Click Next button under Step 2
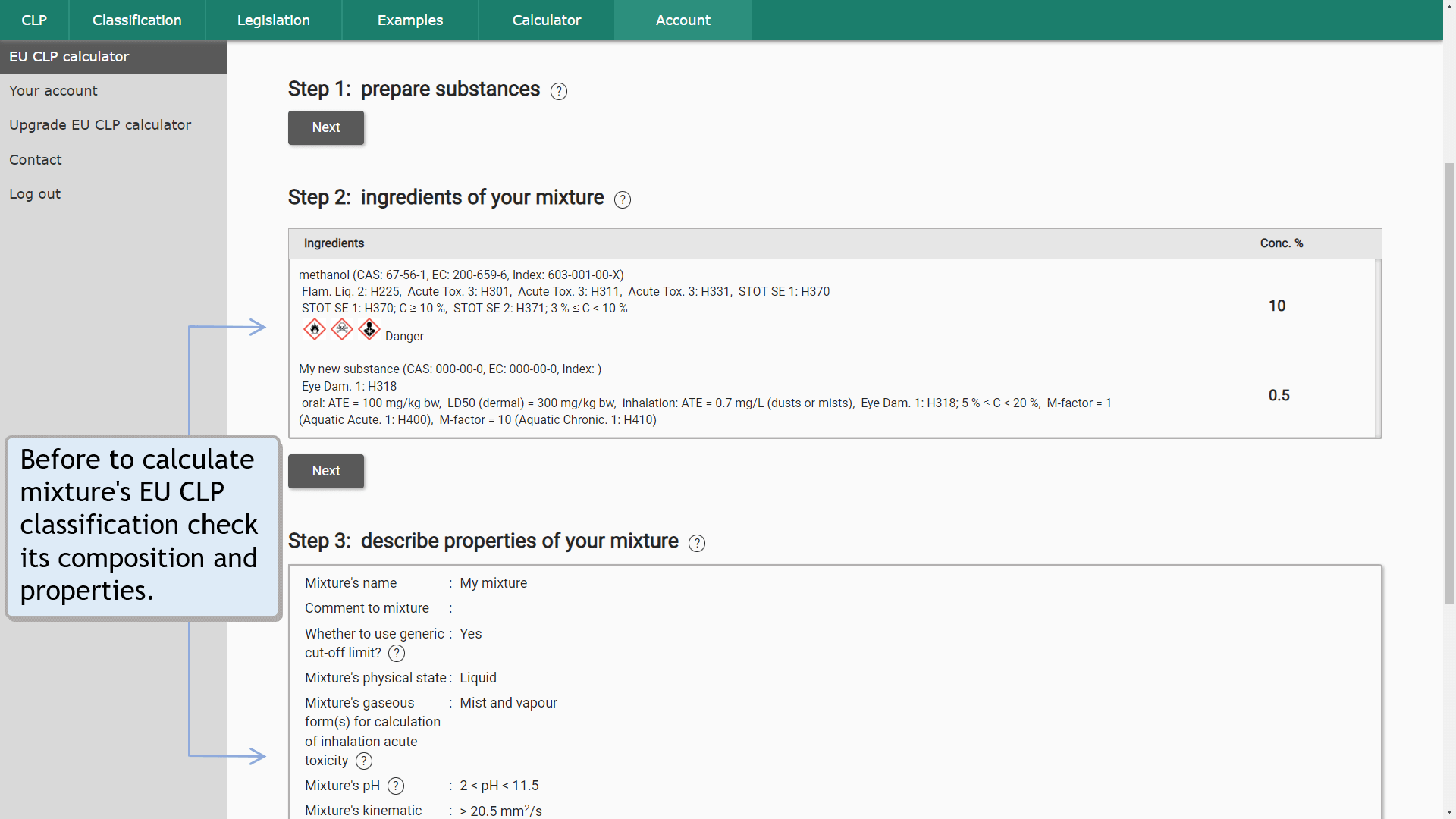 click(x=326, y=470)
